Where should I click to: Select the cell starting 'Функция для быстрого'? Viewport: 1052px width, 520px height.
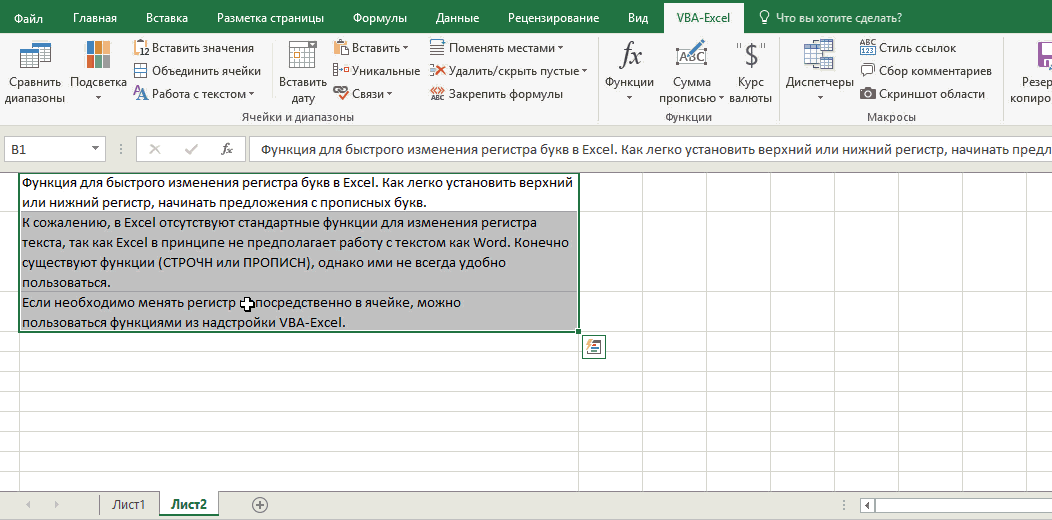pos(299,192)
